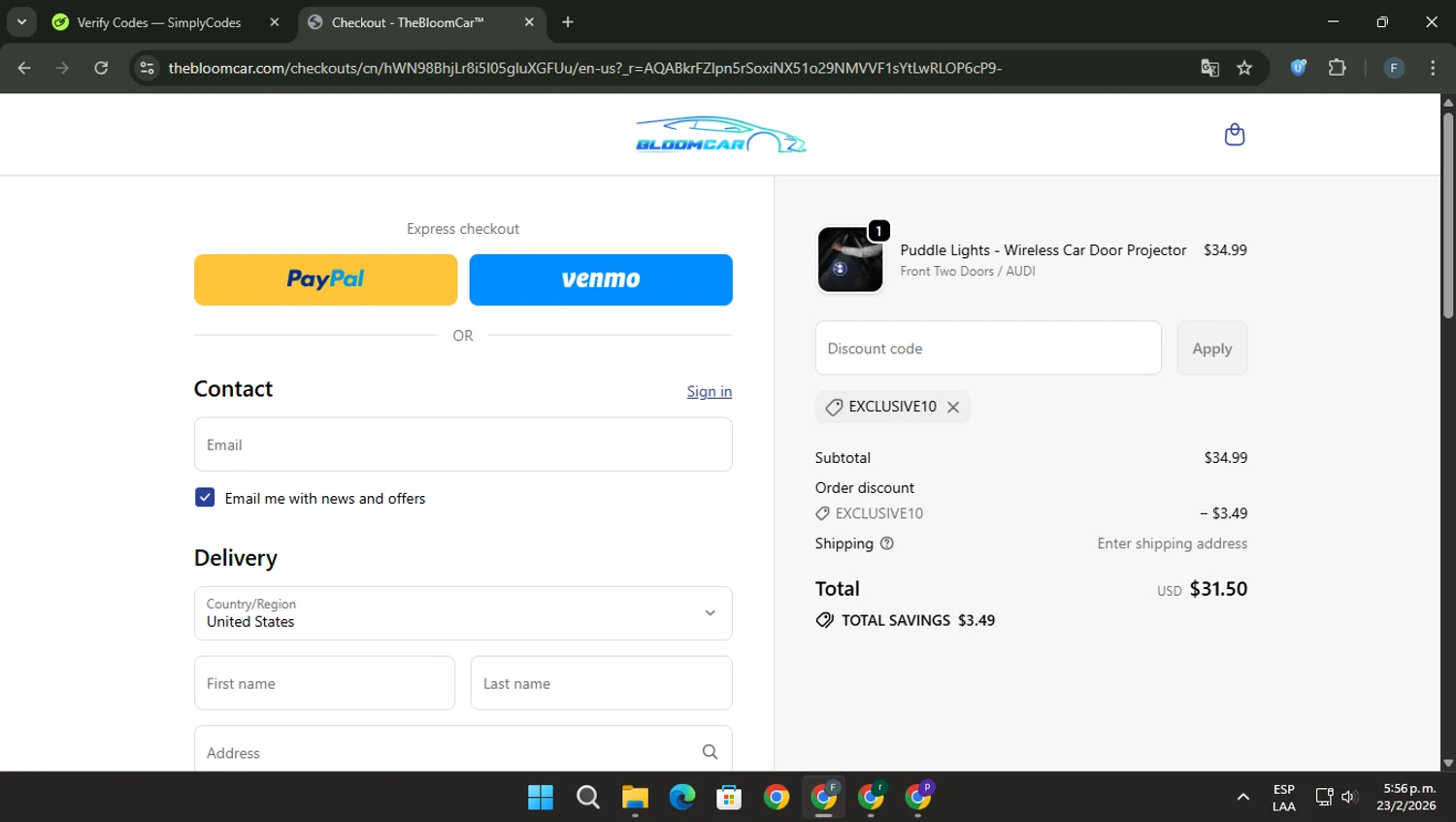Toggle Email me with news and offers
This screenshot has height=822, width=1456.
(x=205, y=498)
